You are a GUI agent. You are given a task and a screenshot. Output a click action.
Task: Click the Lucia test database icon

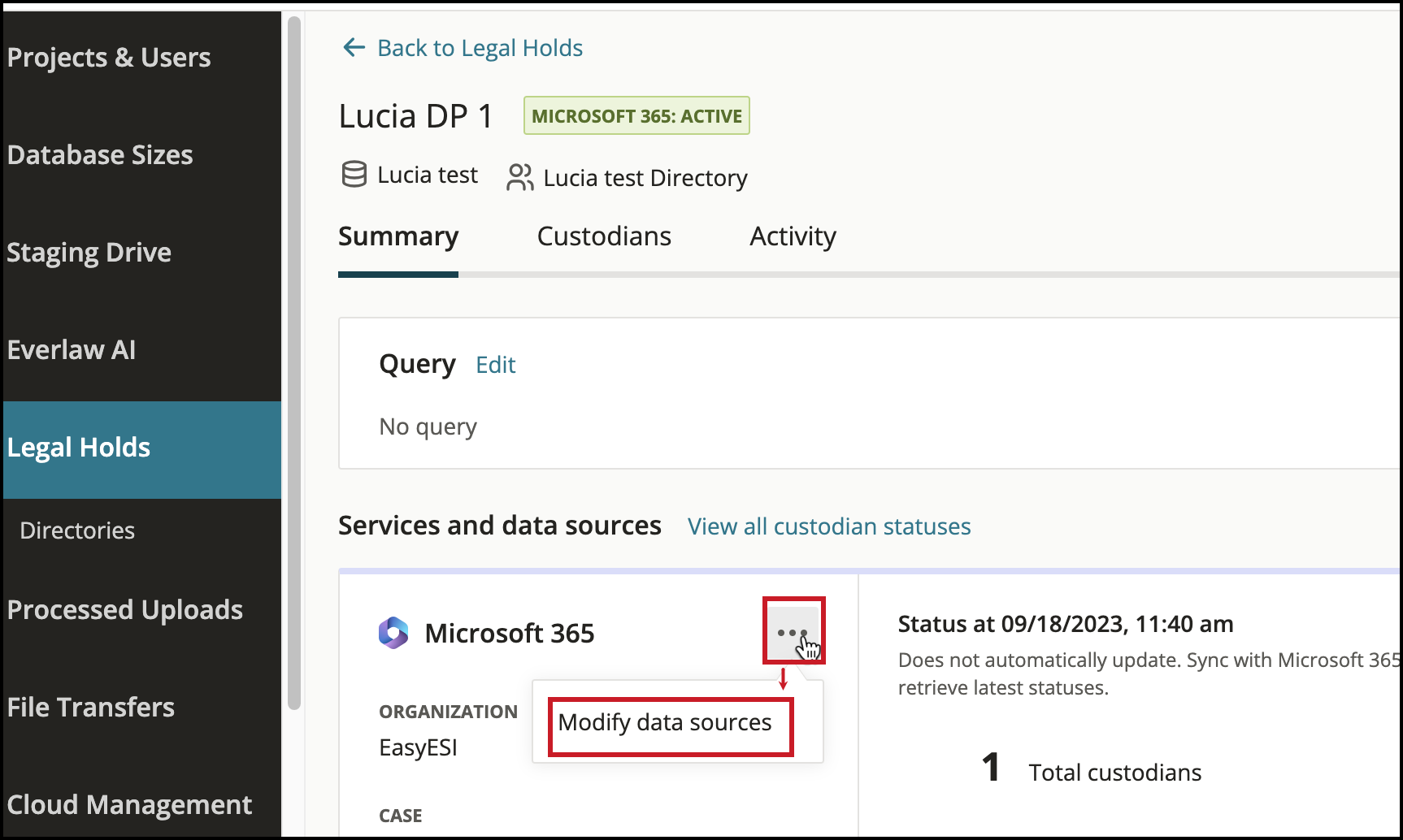coord(354,175)
